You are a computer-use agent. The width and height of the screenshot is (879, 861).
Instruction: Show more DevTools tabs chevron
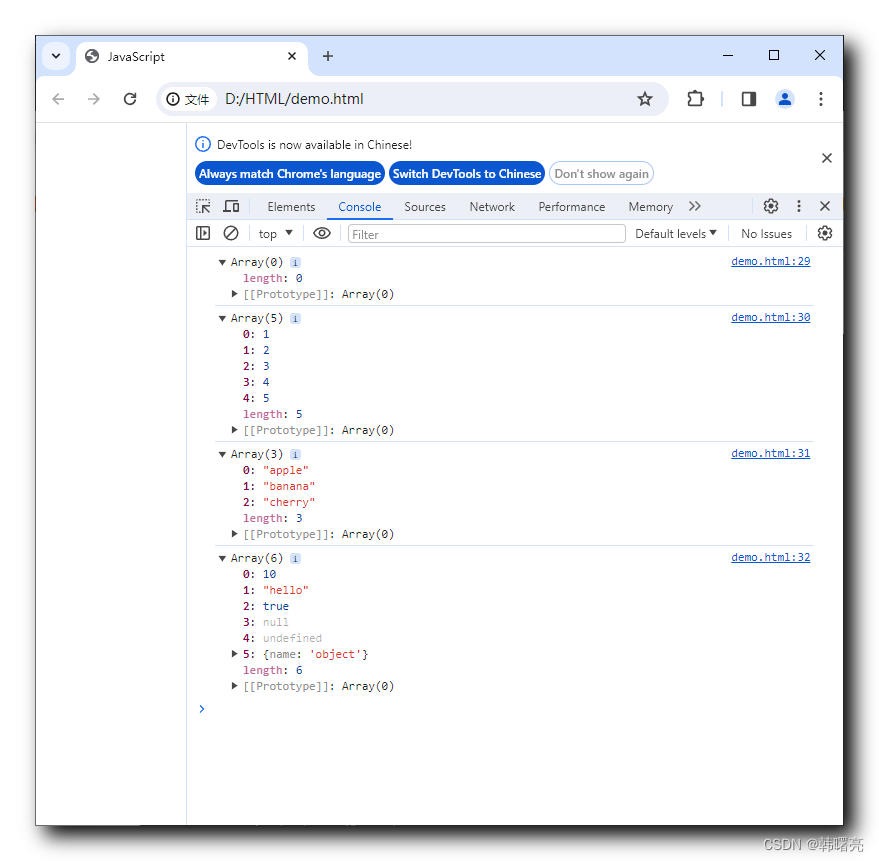click(x=695, y=206)
